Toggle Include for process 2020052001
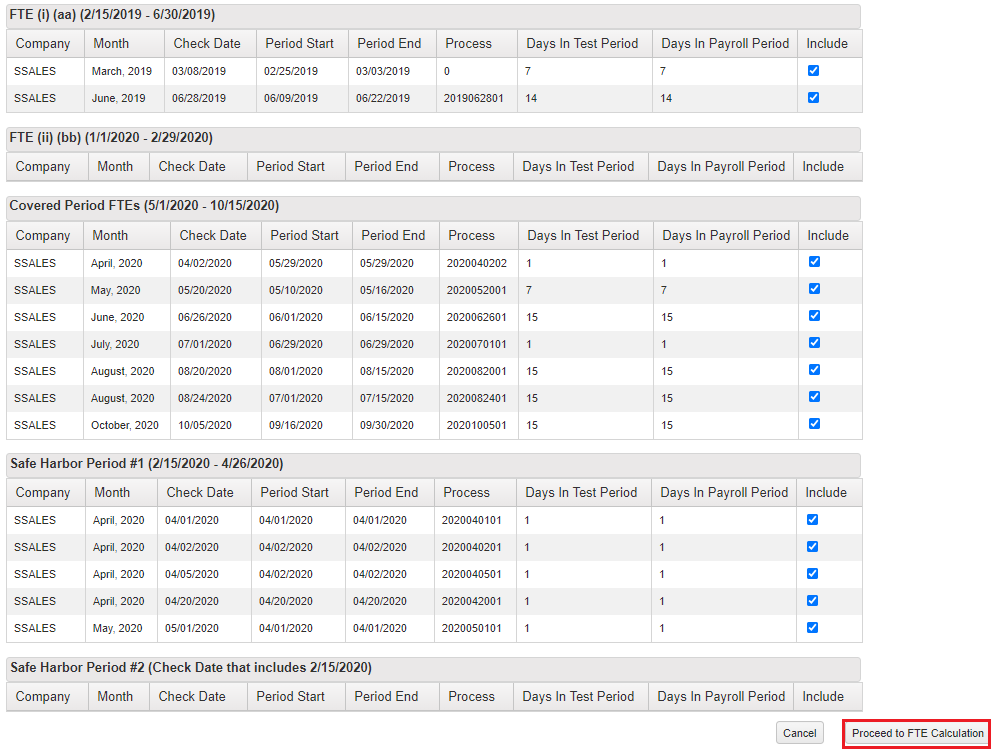The width and height of the screenshot is (995, 751). (x=814, y=289)
